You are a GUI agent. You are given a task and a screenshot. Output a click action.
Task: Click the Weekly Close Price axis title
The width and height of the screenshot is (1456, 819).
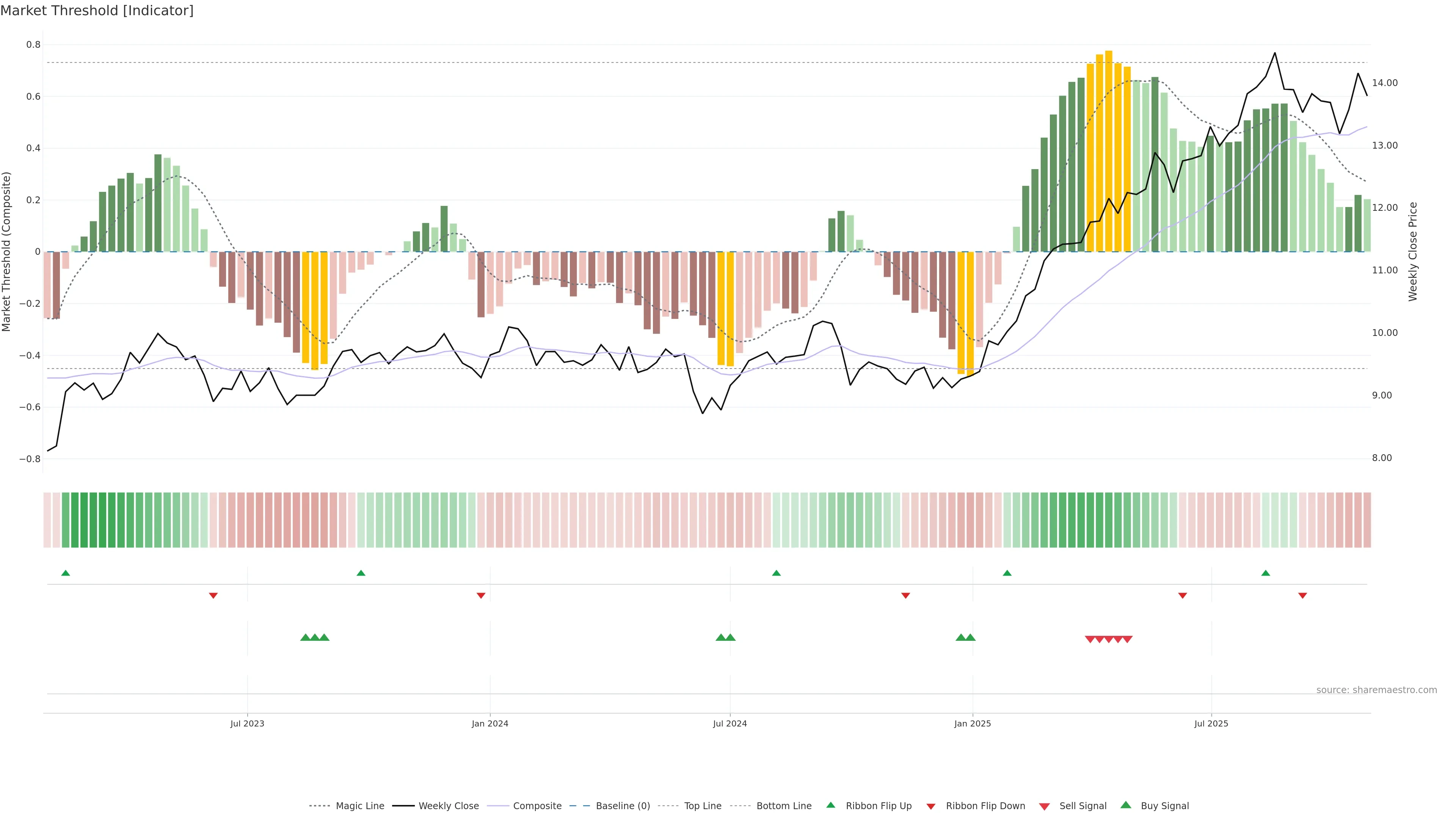(1412, 251)
